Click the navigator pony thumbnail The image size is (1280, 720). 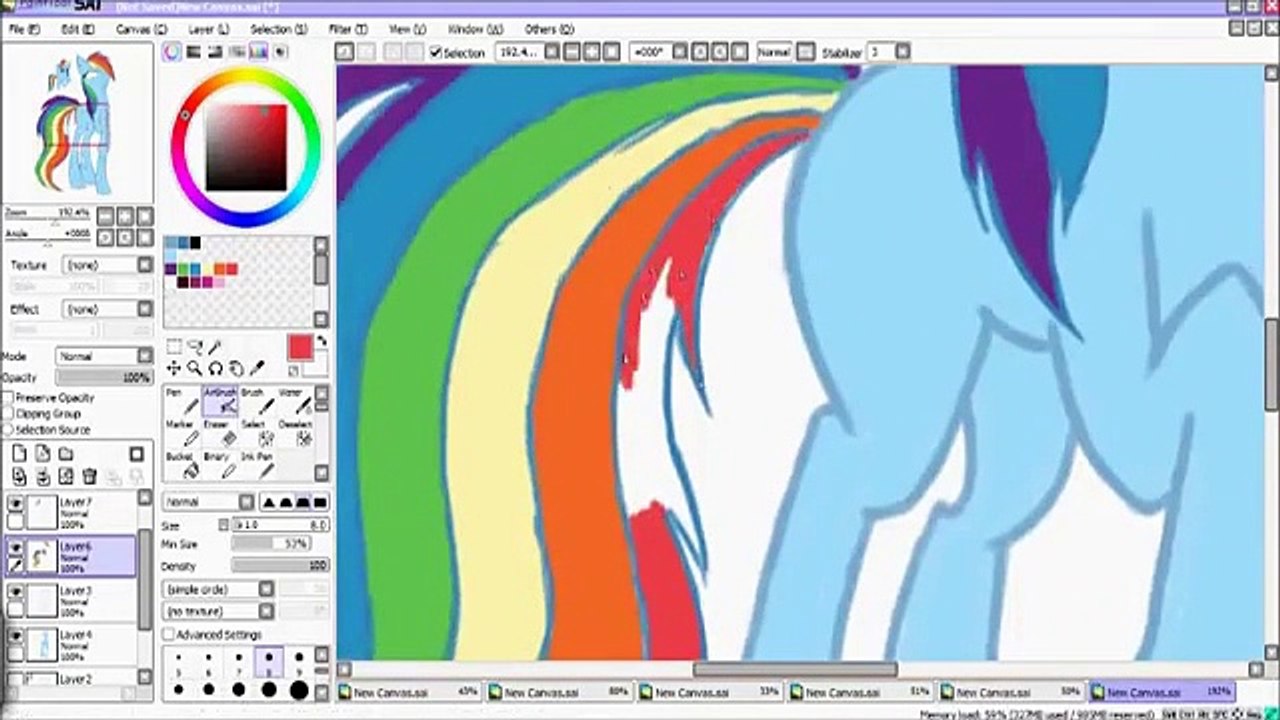[x=77, y=122]
